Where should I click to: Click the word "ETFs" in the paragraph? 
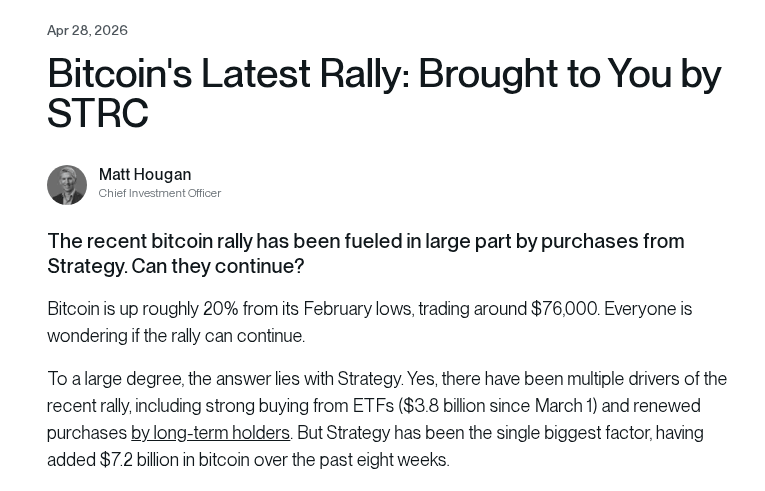pos(366,406)
